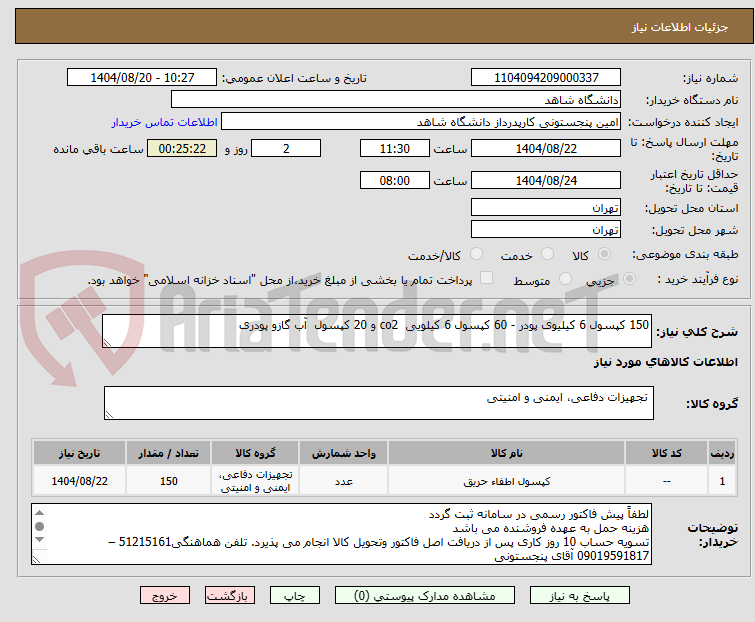
Task: Click the واحد شمارش column header
Action: click(343, 453)
